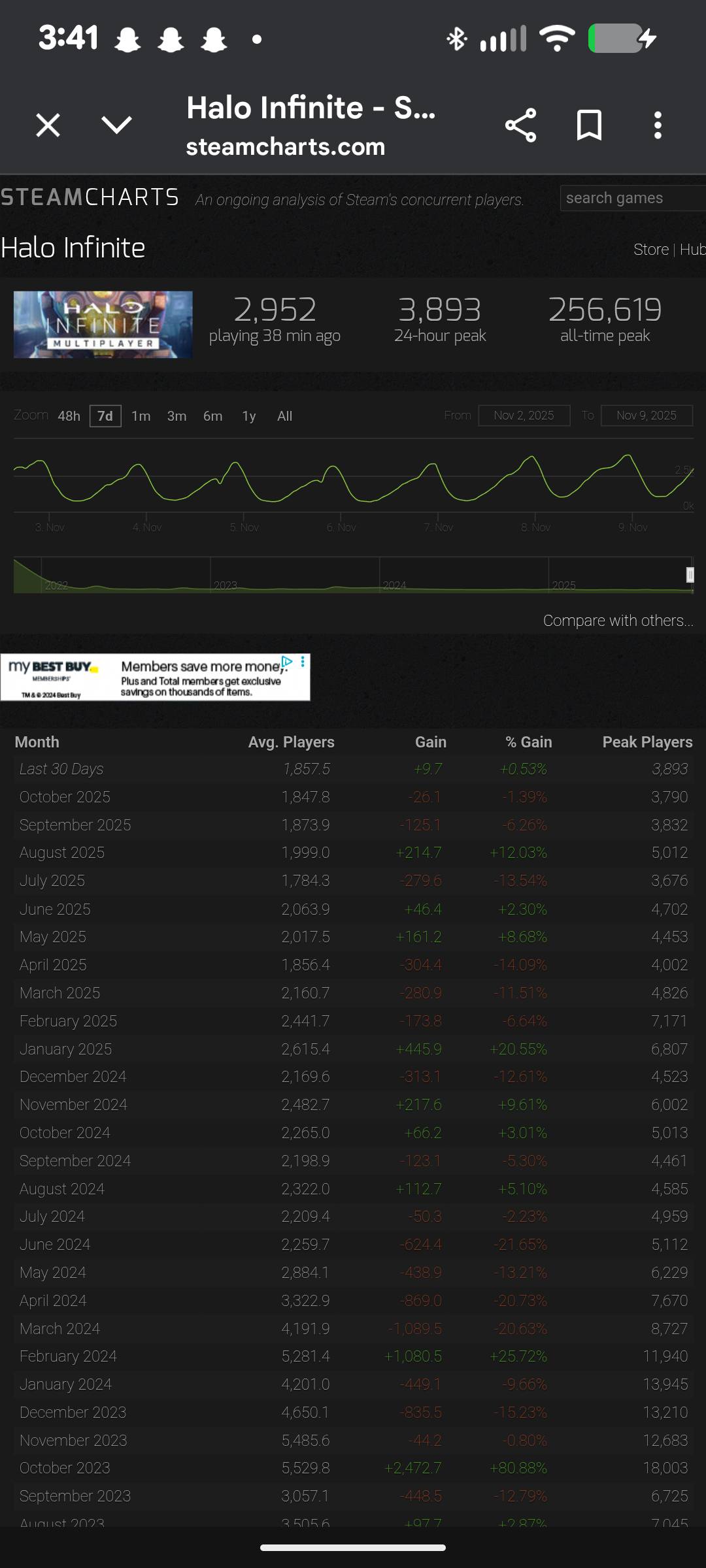Click the Peak Players column header
This screenshot has width=706, height=1568.
click(x=647, y=742)
